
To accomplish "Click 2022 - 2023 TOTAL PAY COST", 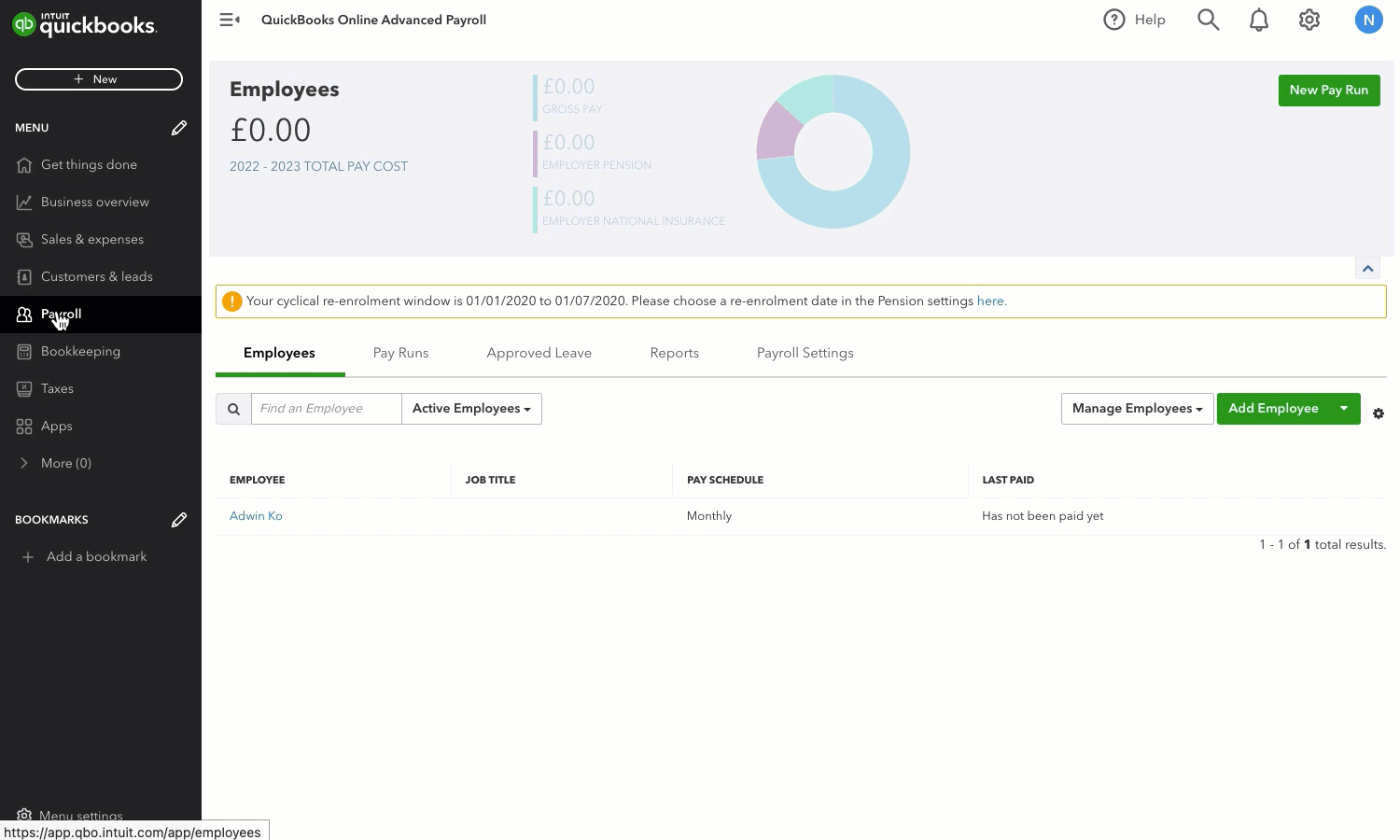I will (318, 167).
